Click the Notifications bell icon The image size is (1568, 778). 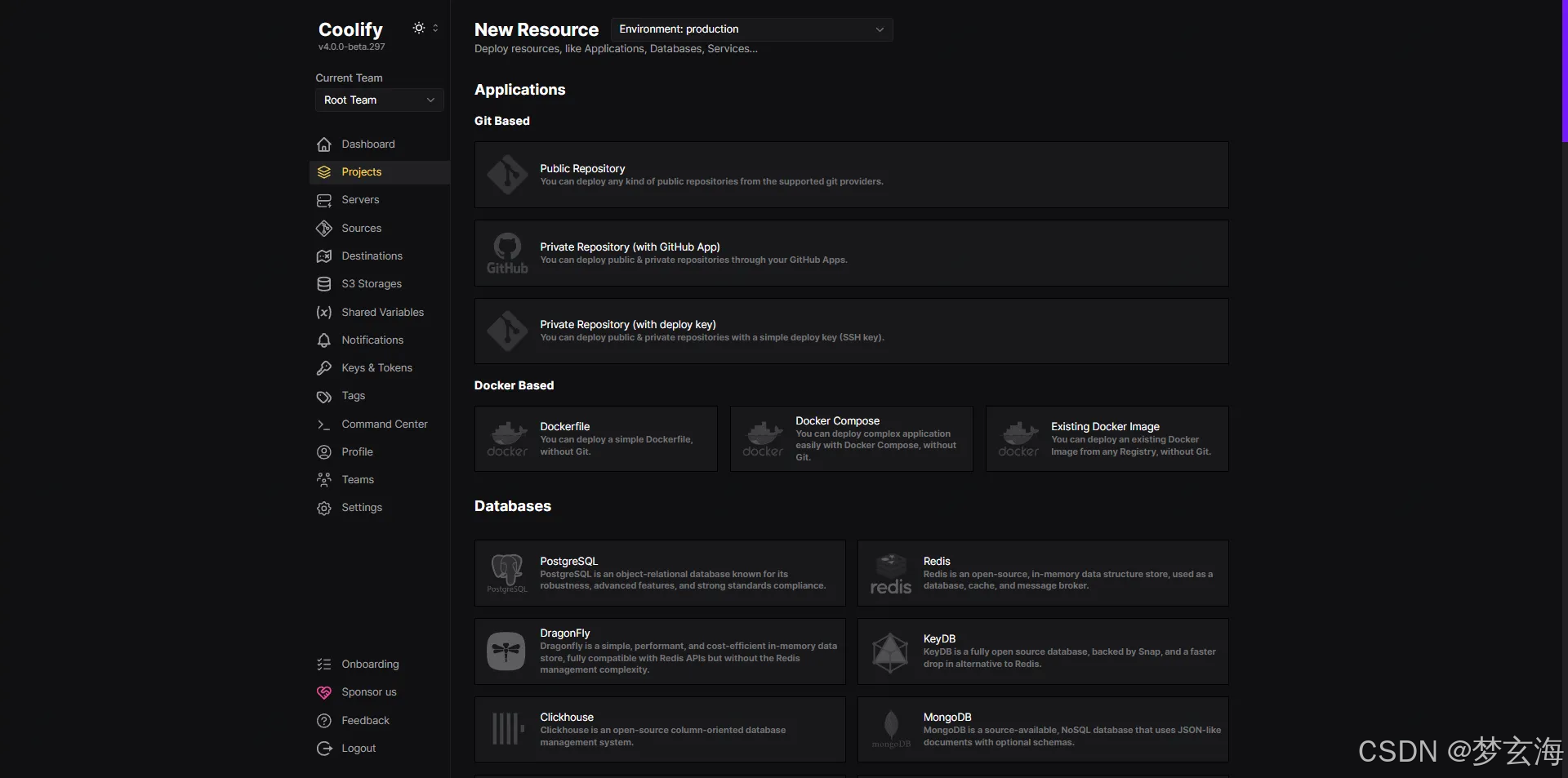coord(324,340)
